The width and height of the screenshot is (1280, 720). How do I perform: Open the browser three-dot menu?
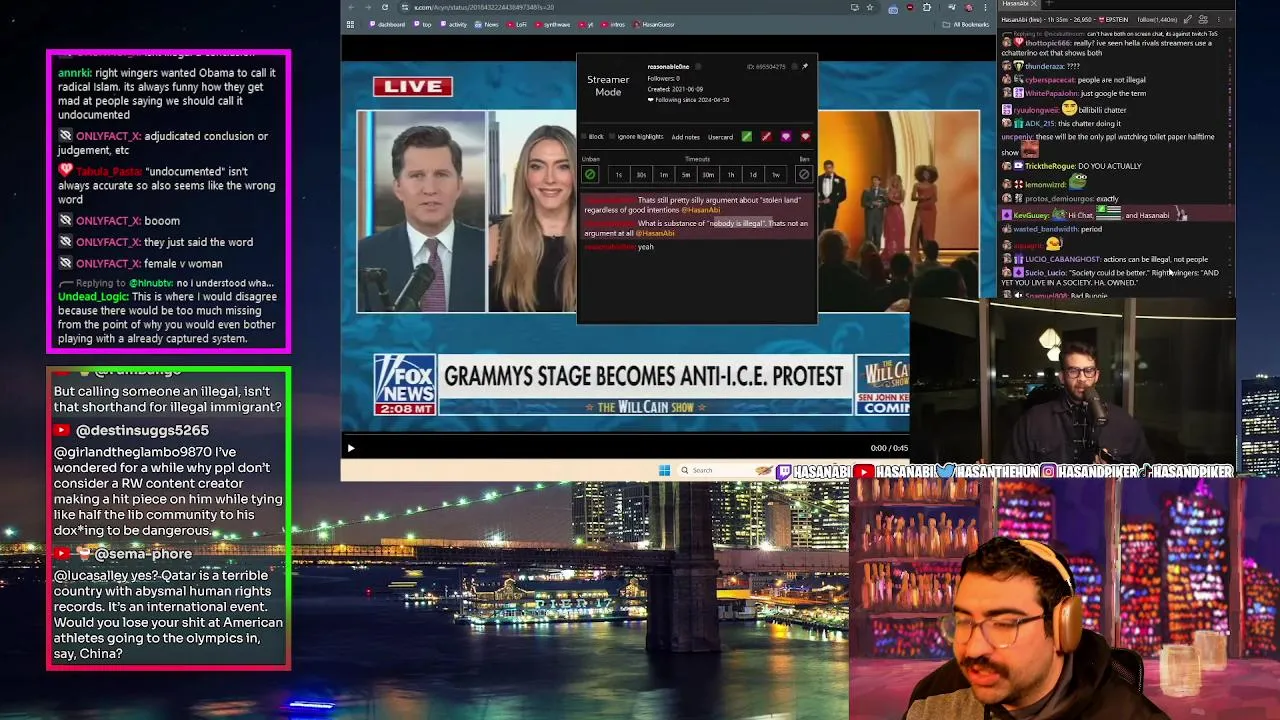click(985, 7)
